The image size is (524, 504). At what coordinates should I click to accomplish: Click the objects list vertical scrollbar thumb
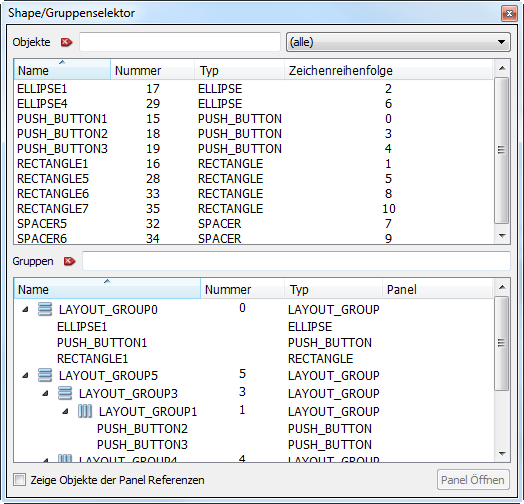pos(501,150)
